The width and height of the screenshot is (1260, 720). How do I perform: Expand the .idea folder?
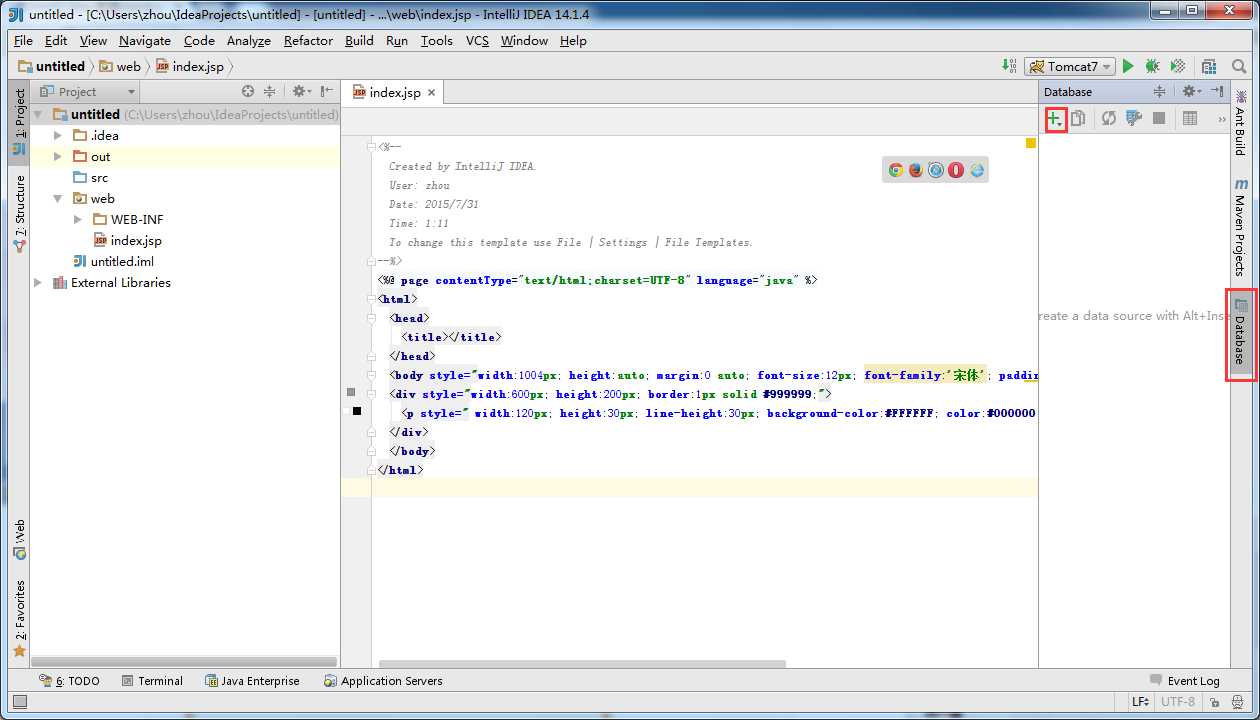click(58, 135)
